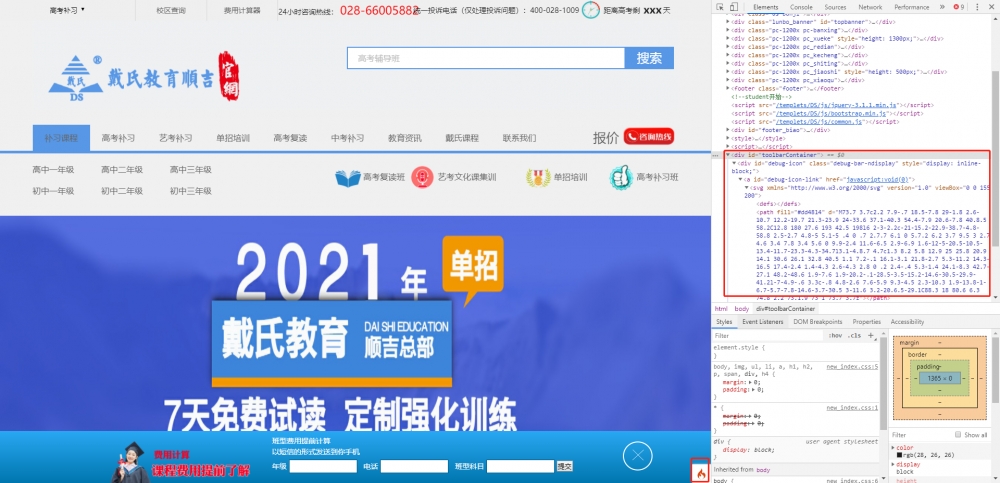Screen dimensions: 1000x483
Task: Open the 联系我们 navigation menu item
Action: (x=519, y=138)
